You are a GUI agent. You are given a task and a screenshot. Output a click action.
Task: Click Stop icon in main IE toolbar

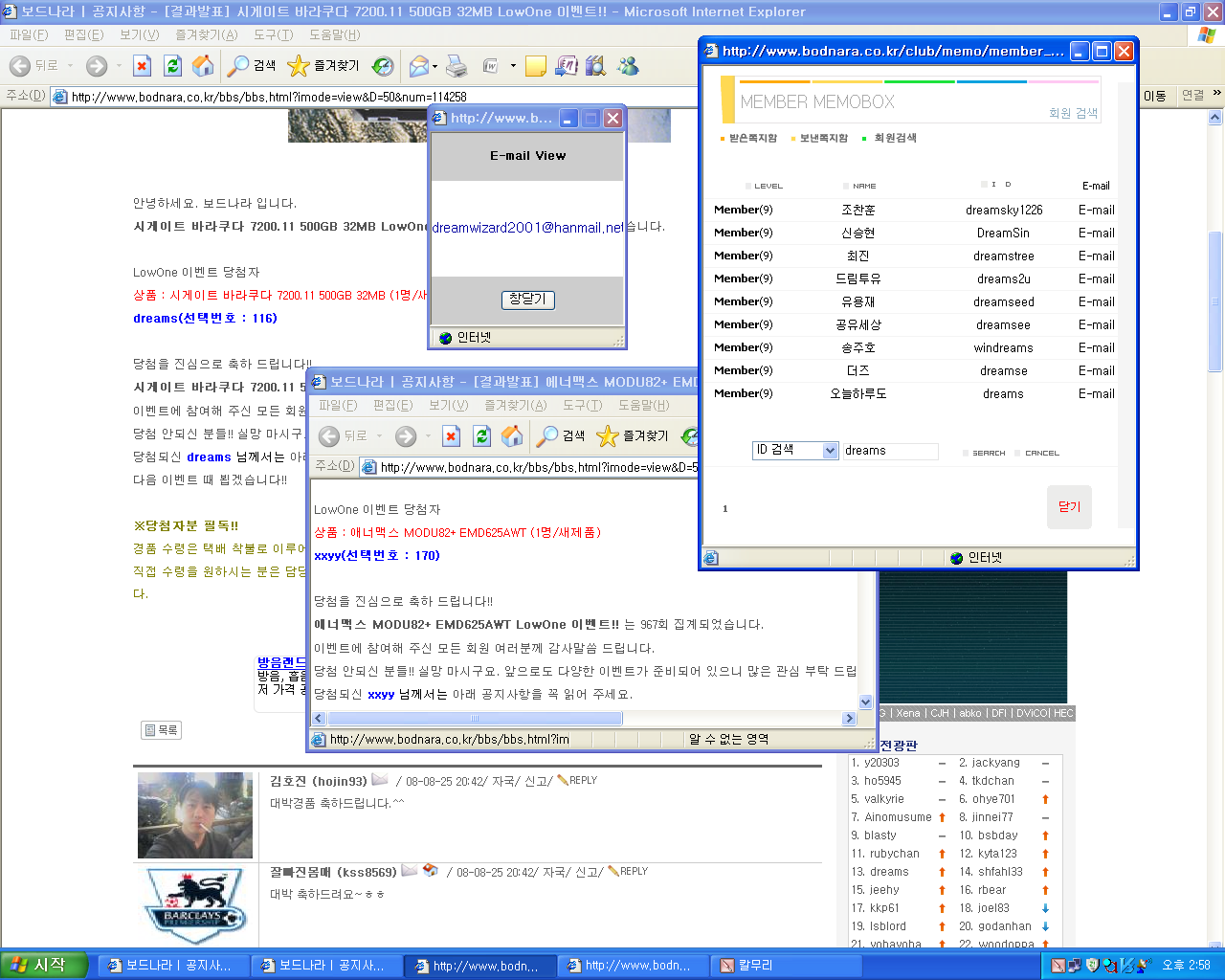[x=142, y=66]
